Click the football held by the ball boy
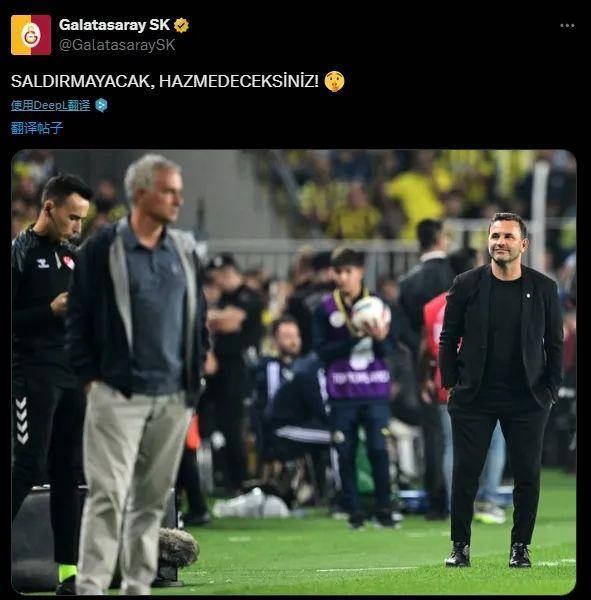This screenshot has height=600, width=591. (x=370, y=313)
